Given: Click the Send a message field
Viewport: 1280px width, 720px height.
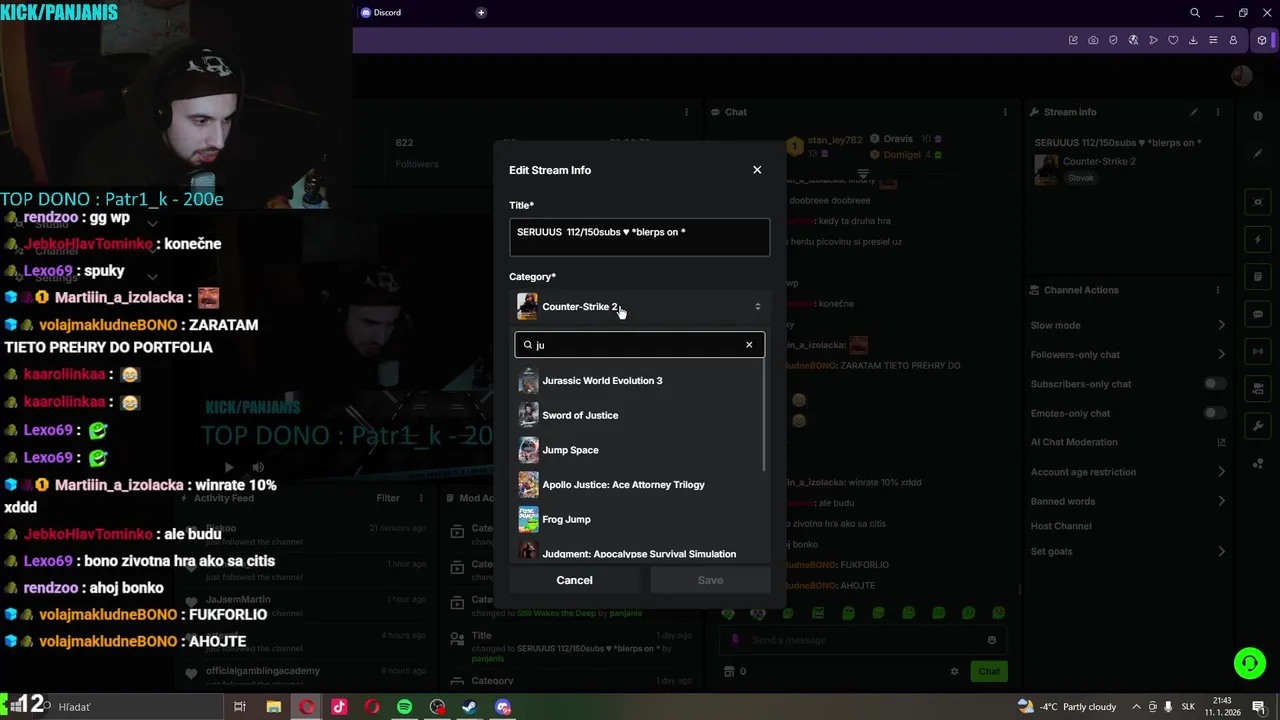Looking at the screenshot, I should [x=865, y=640].
